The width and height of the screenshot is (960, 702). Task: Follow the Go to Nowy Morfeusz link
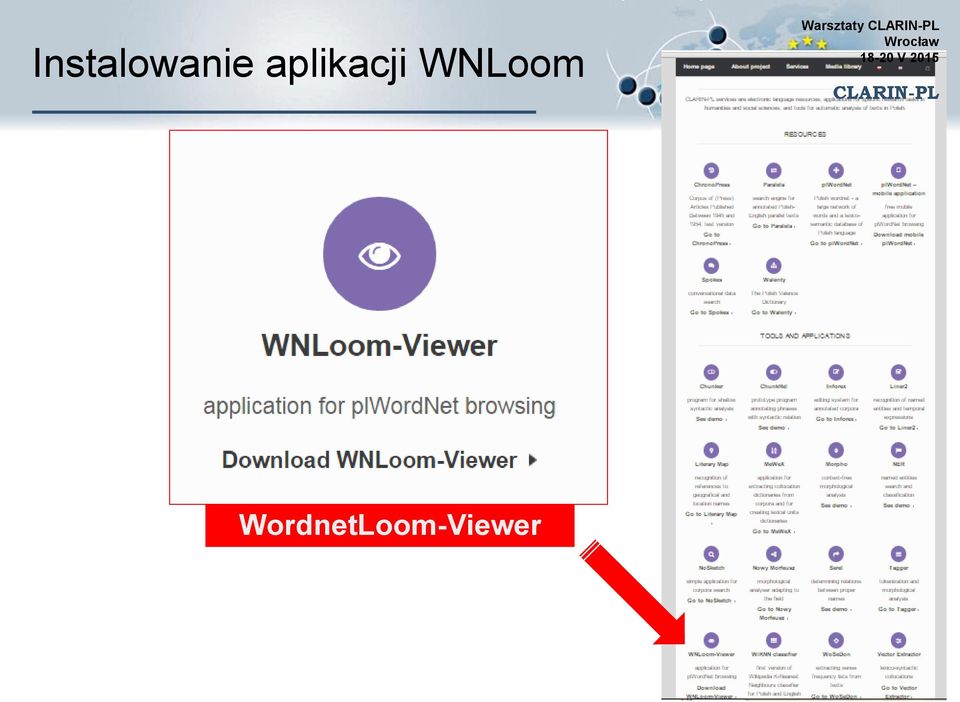pos(774,613)
